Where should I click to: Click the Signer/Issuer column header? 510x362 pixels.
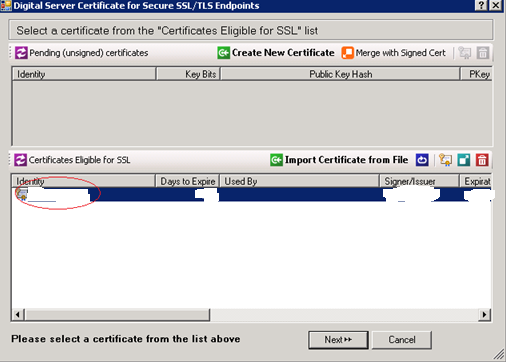click(x=419, y=181)
